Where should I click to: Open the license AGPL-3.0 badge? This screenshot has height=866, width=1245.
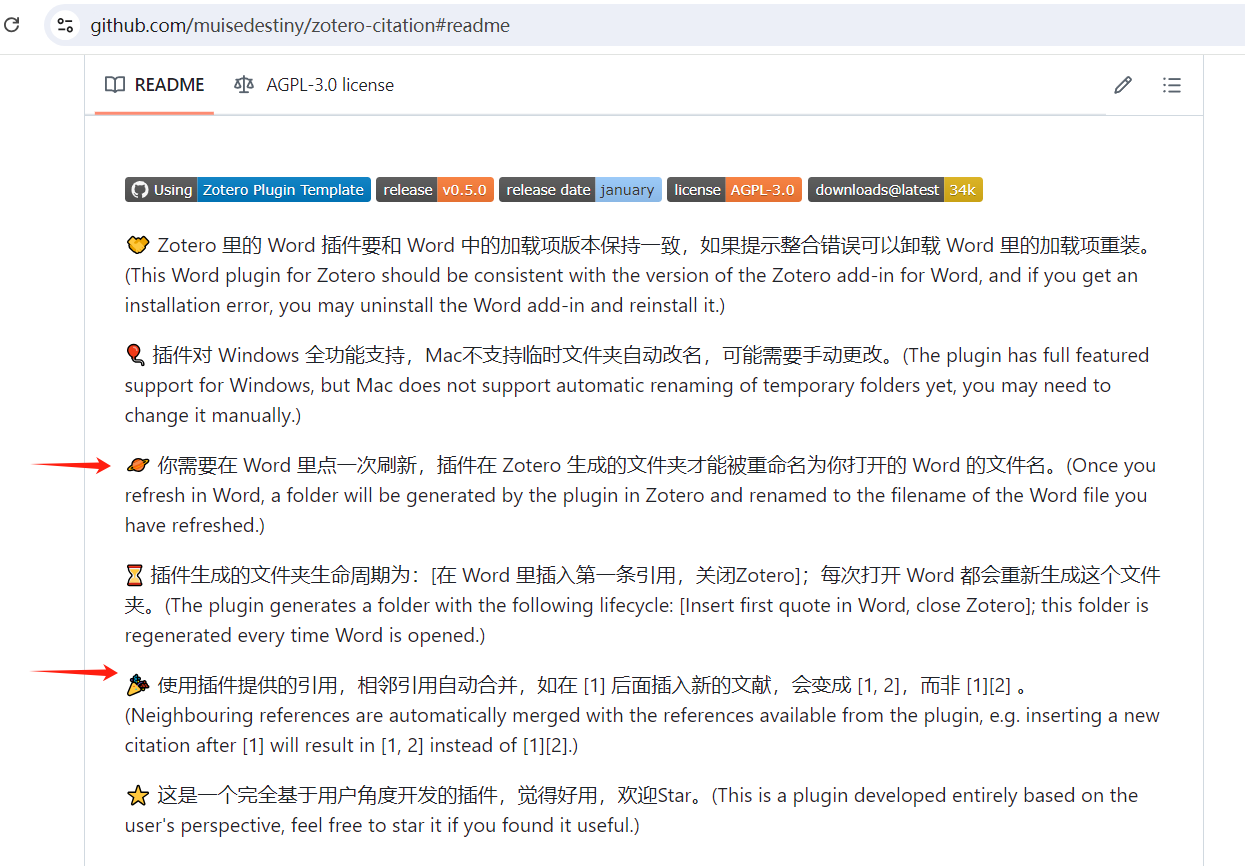pyautogui.click(x=734, y=190)
